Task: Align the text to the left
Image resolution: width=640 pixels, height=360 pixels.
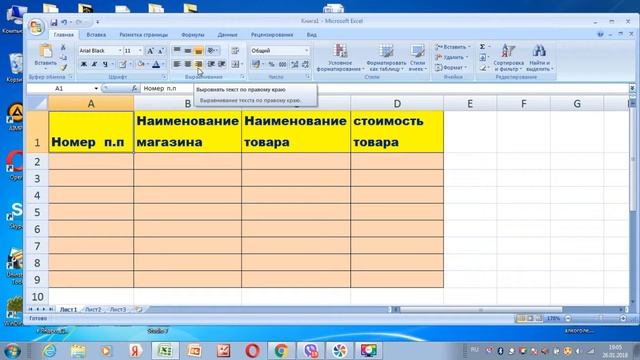Action: pyautogui.click(x=177, y=64)
